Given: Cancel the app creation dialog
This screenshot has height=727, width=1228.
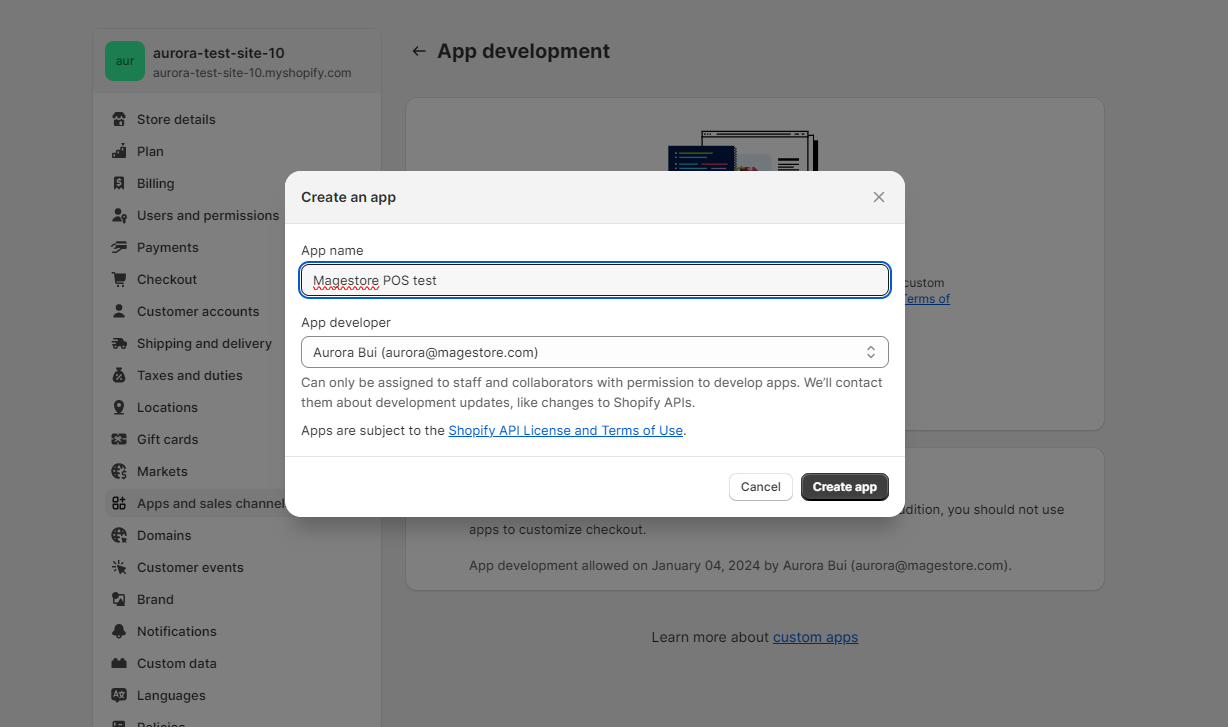Looking at the screenshot, I should tap(760, 487).
